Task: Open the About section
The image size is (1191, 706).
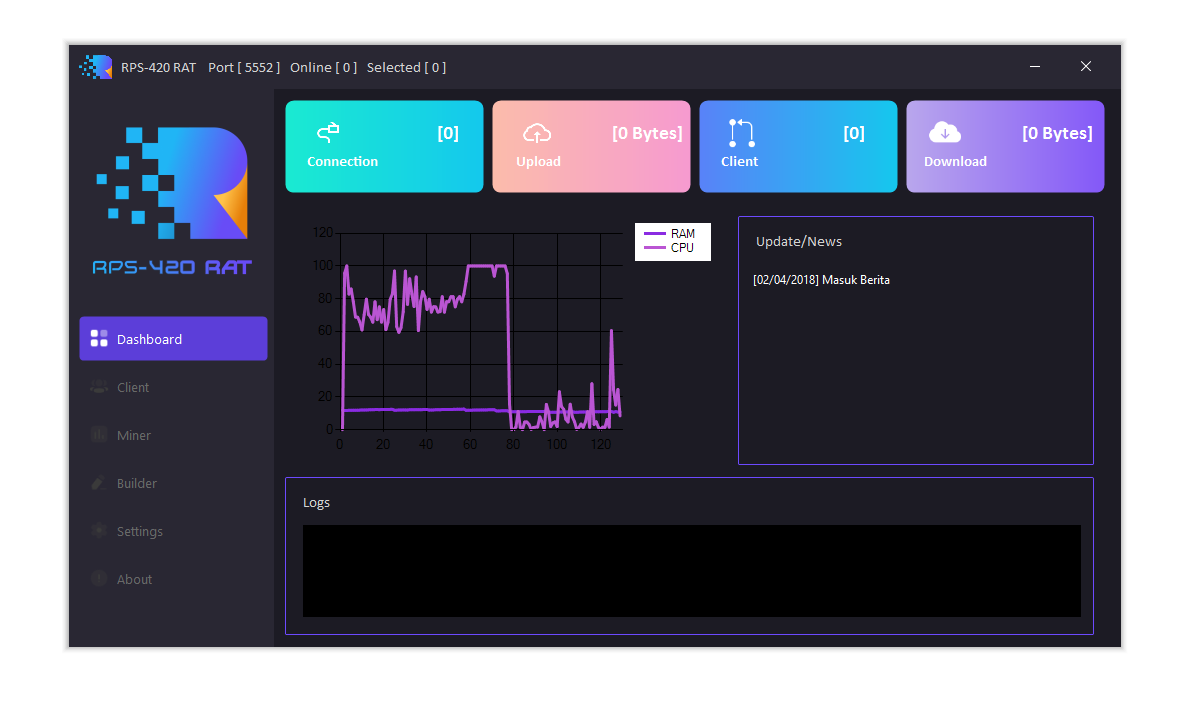Action: [134, 579]
